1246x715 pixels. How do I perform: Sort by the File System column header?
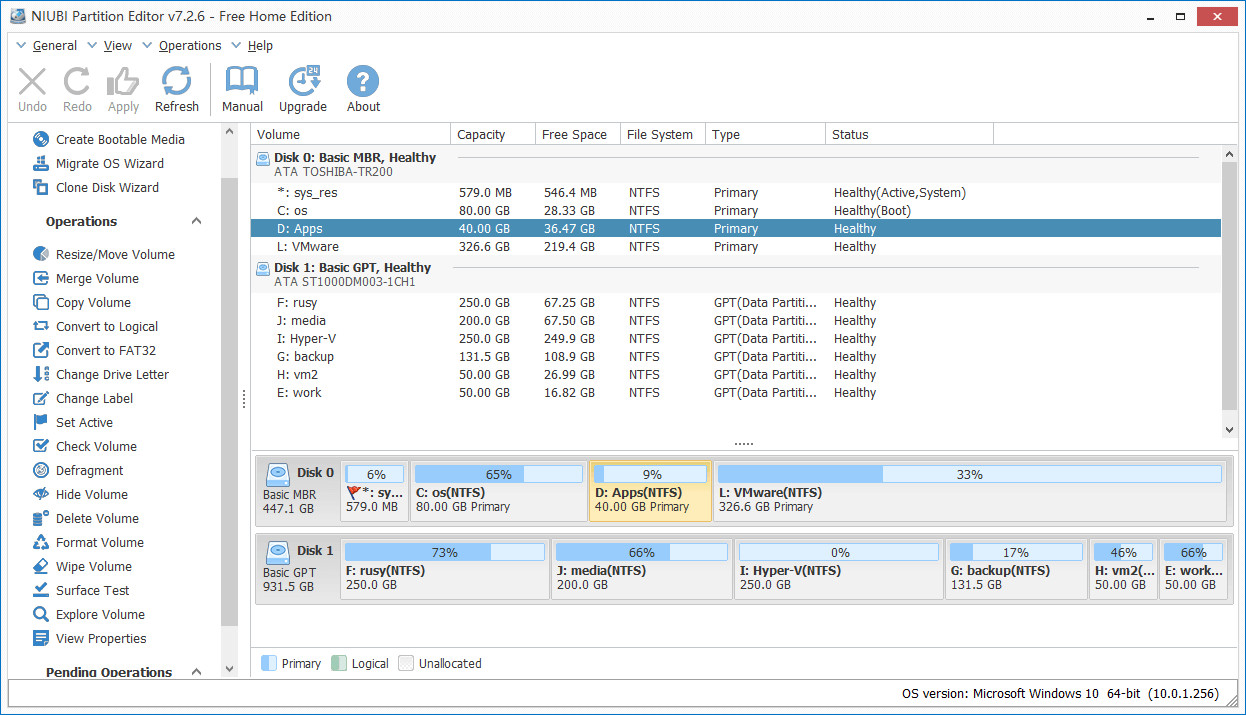pos(662,134)
